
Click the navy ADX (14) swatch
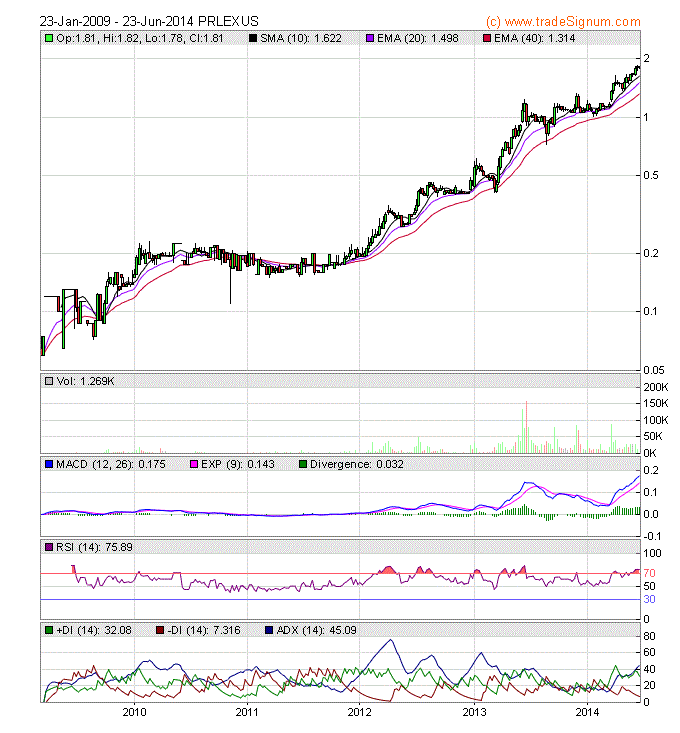(269, 630)
